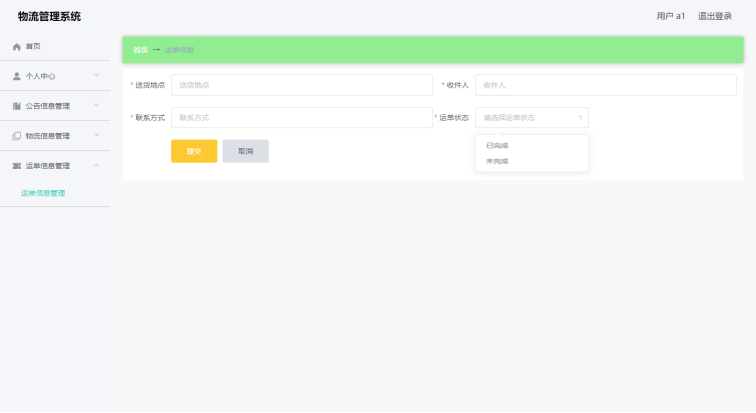Click the 用户 a1 label
The height and width of the screenshot is (413, 756).
[x=671, y=16]
